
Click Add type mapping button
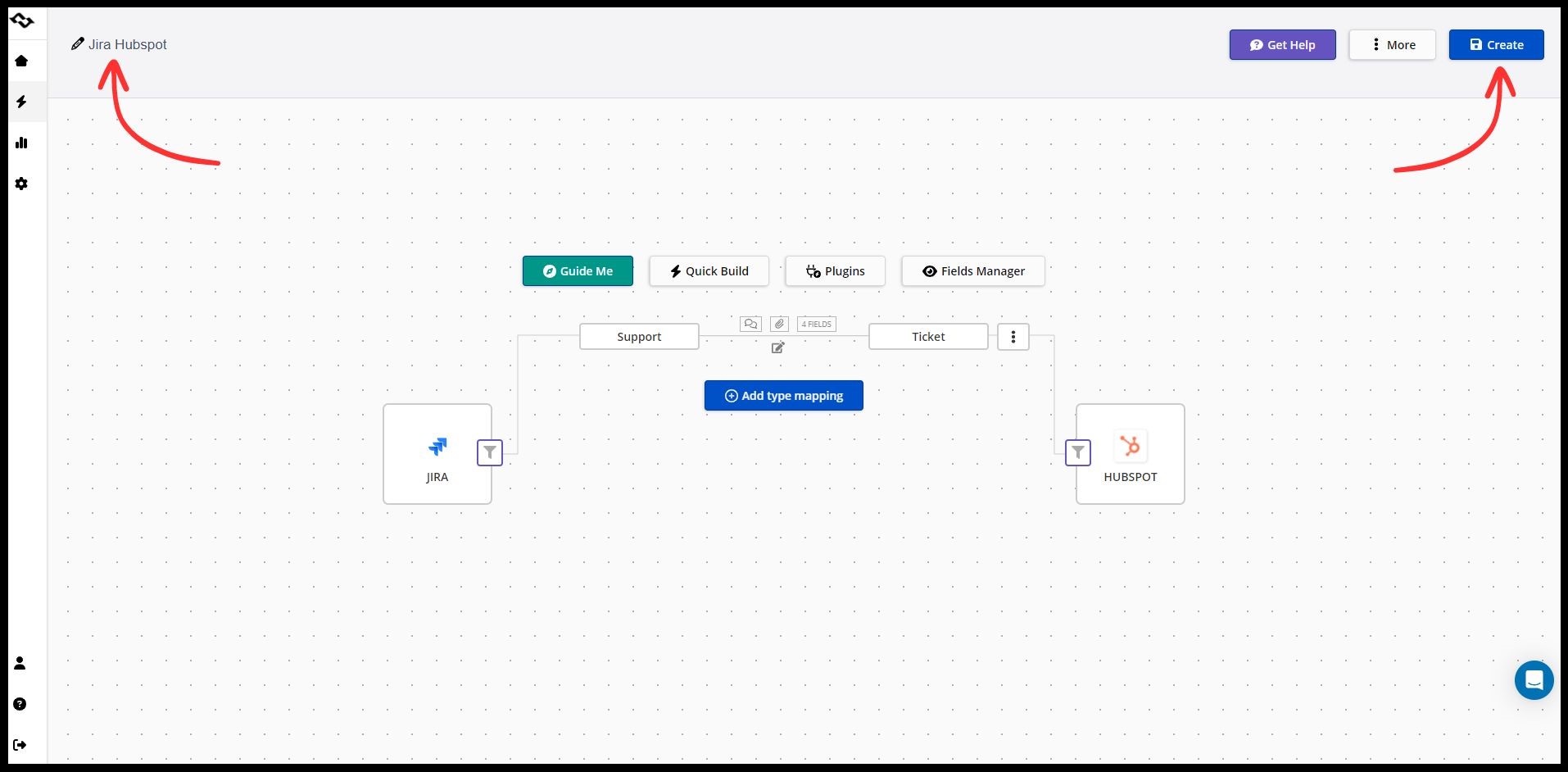click(x=783, y=396)
